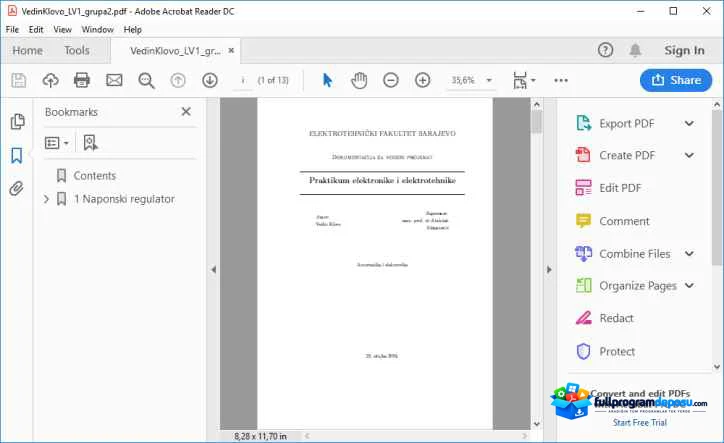
Task: Open bookmarks options list icon
Action: point(56,143)
